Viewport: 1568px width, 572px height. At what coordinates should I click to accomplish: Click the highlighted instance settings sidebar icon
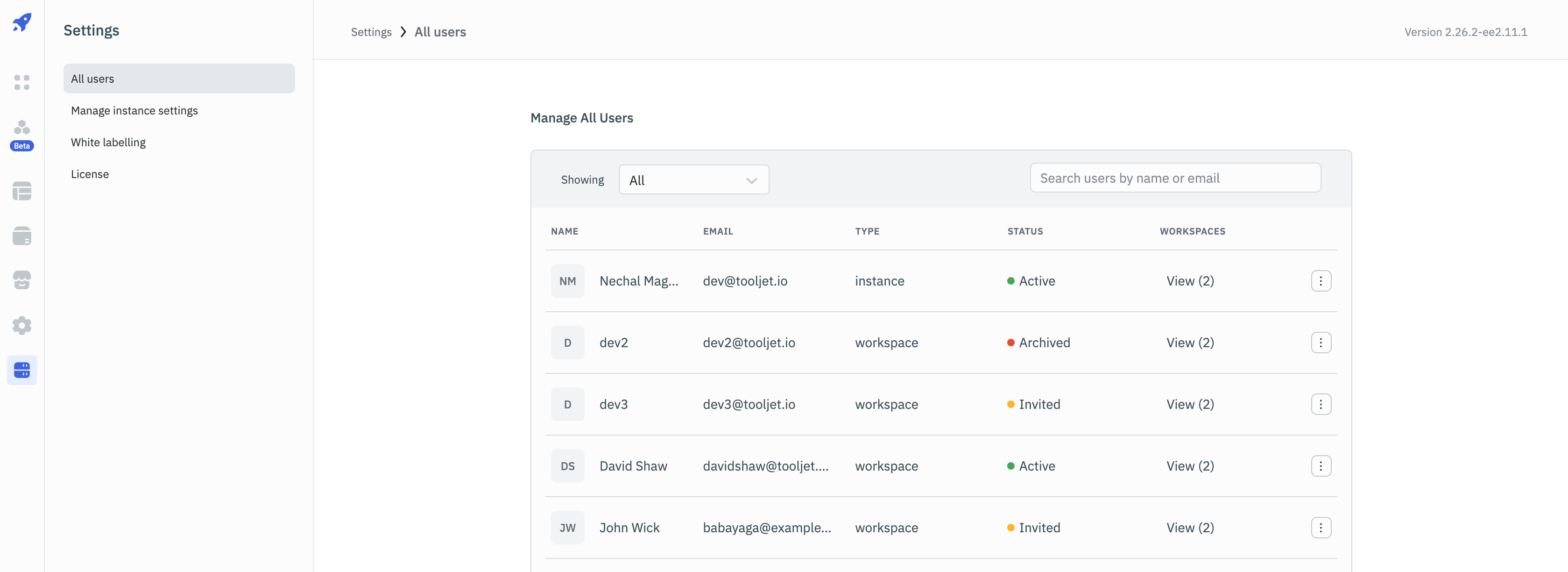[22, 370]
